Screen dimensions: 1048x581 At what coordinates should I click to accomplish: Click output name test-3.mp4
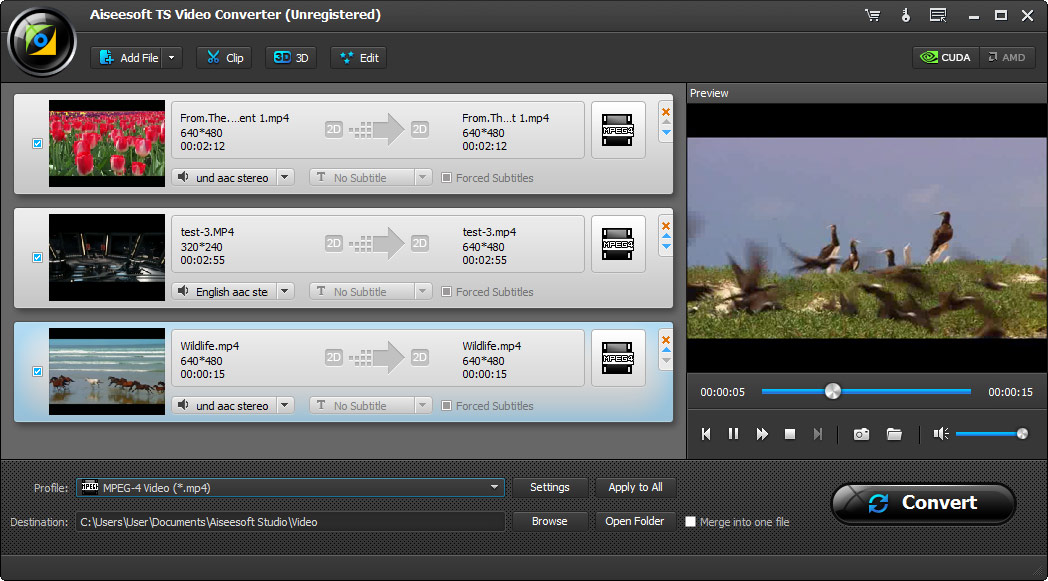pyautogui.click(x=489, y=232)
